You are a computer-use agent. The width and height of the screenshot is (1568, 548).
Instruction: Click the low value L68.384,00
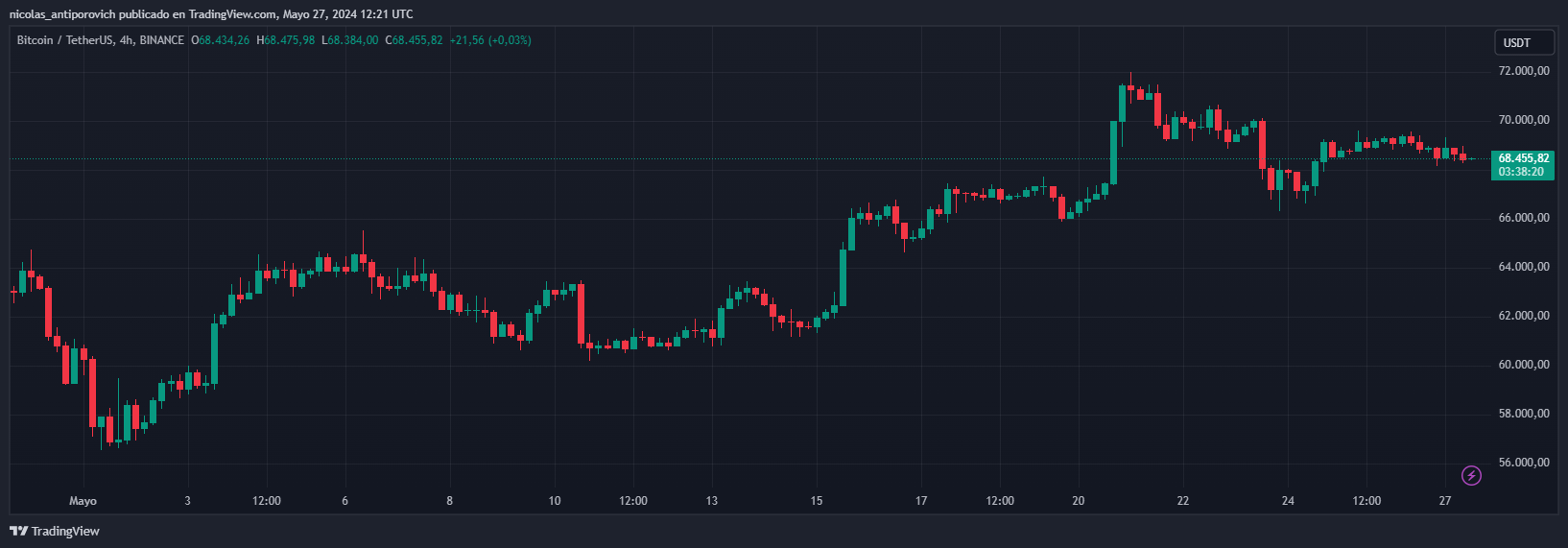point(349,40)
